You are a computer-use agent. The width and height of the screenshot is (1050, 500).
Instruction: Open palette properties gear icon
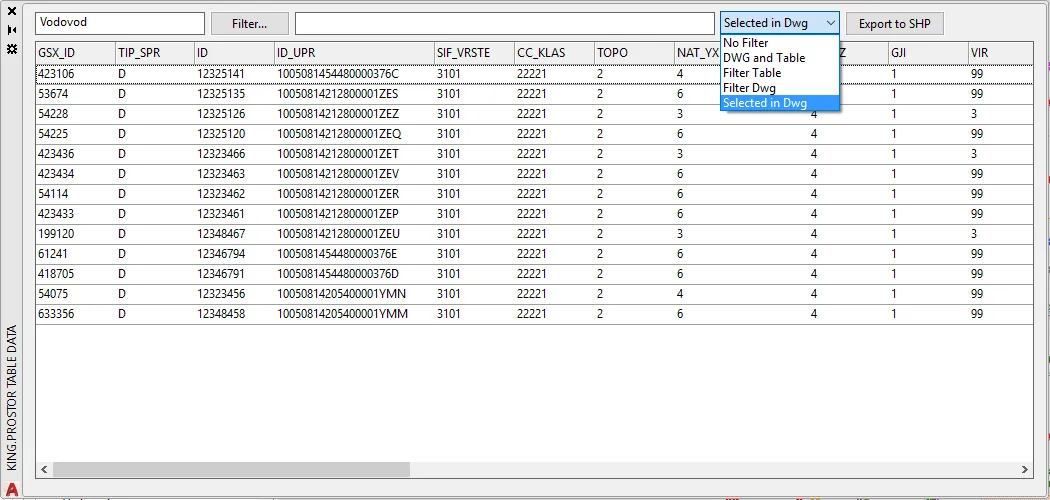(x=12, y=47)
